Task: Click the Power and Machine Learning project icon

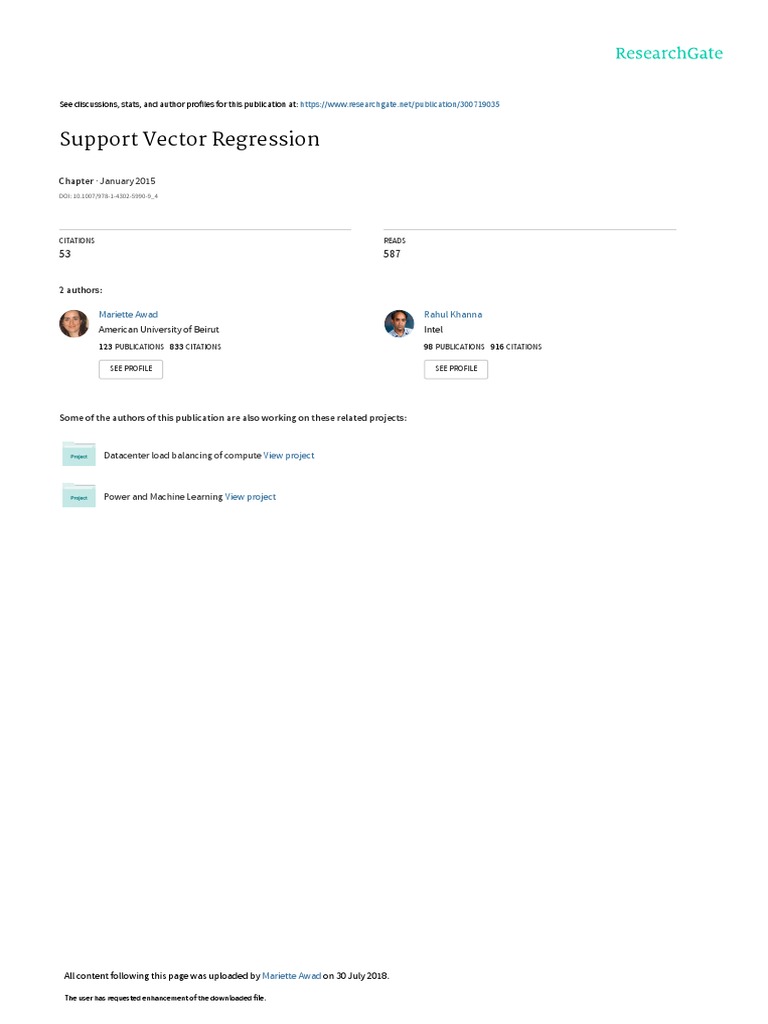Action: click(79, 496)
